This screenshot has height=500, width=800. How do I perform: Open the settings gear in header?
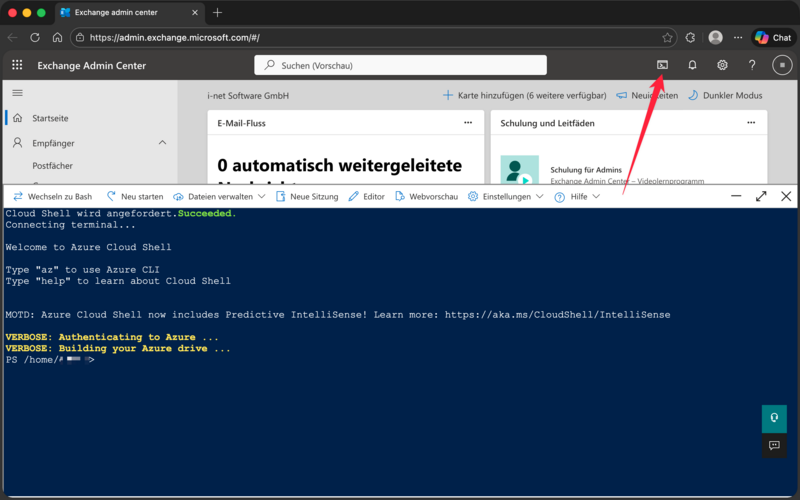[x=722, y=65]
